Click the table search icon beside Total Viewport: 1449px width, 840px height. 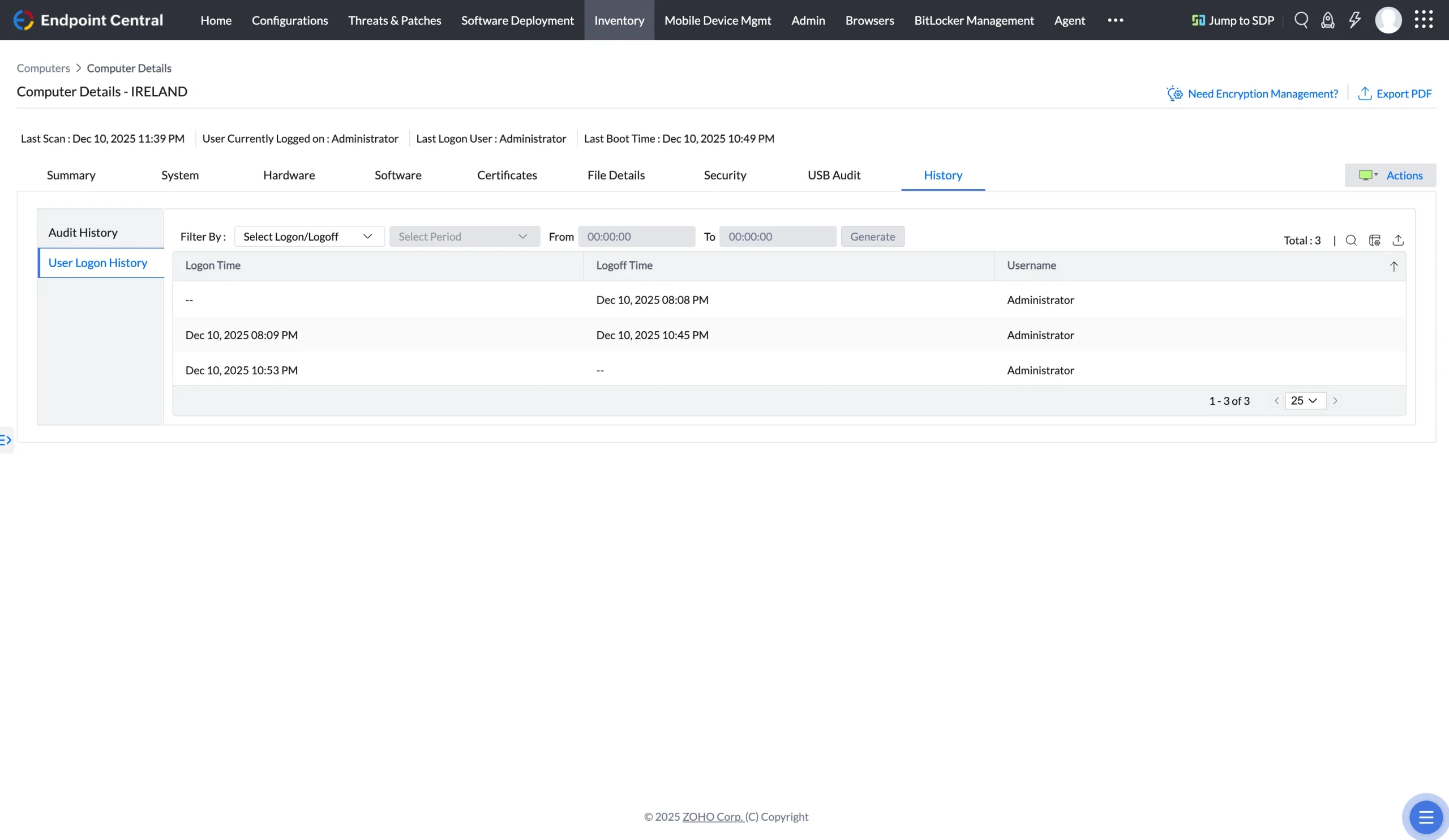coord(1351,241)
